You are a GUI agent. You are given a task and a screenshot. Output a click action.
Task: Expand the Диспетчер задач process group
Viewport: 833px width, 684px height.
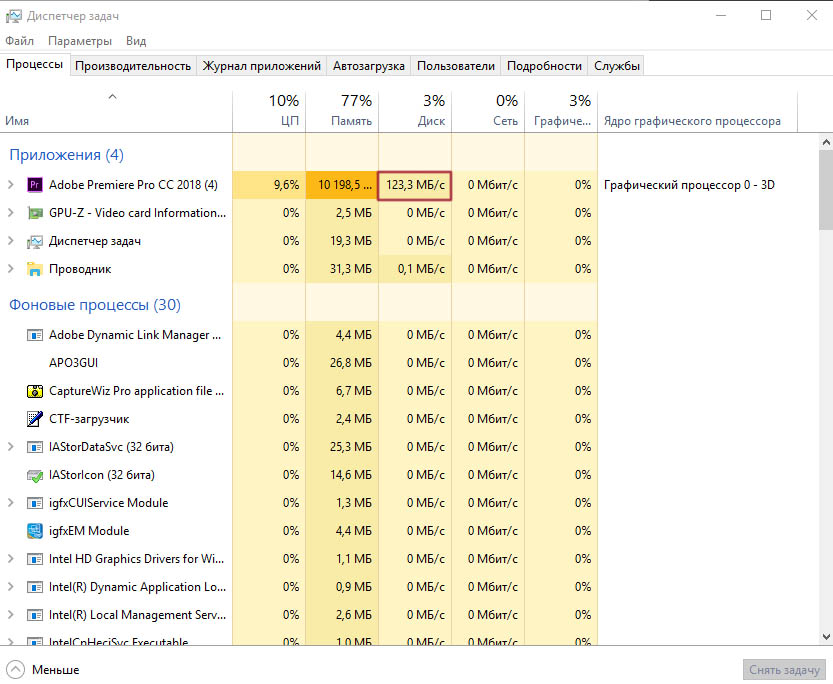coord(11,241)
